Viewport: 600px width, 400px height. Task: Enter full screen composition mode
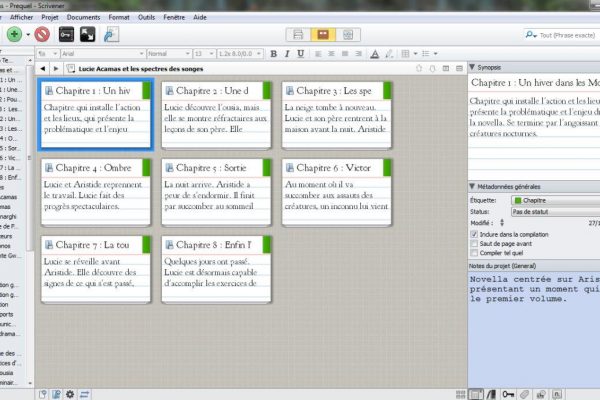coord(87,33)
